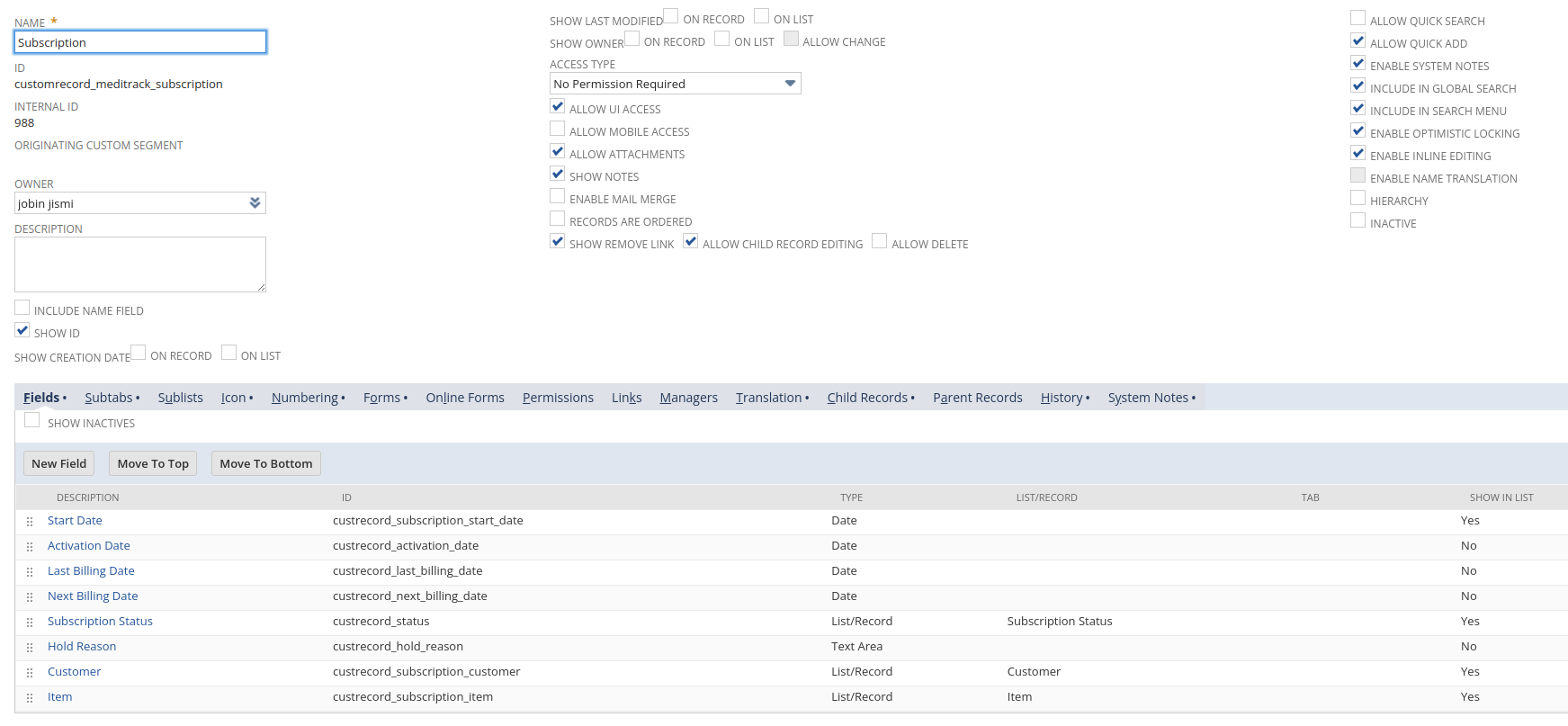Click drag handle icon beside Last Billing Date

(30, 572)
